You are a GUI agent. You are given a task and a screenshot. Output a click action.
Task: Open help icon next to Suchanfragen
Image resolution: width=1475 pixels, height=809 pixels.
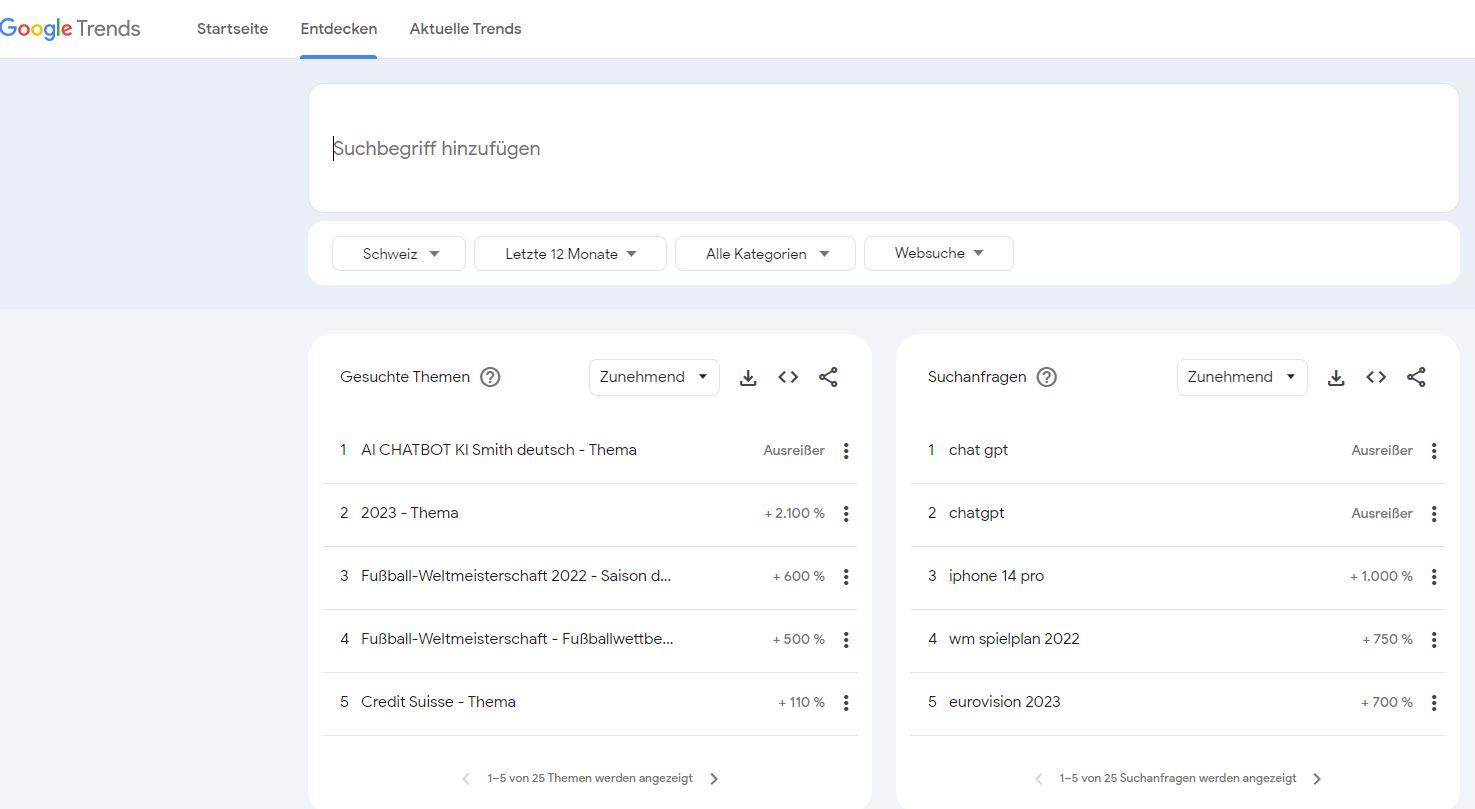[1046, 377]
